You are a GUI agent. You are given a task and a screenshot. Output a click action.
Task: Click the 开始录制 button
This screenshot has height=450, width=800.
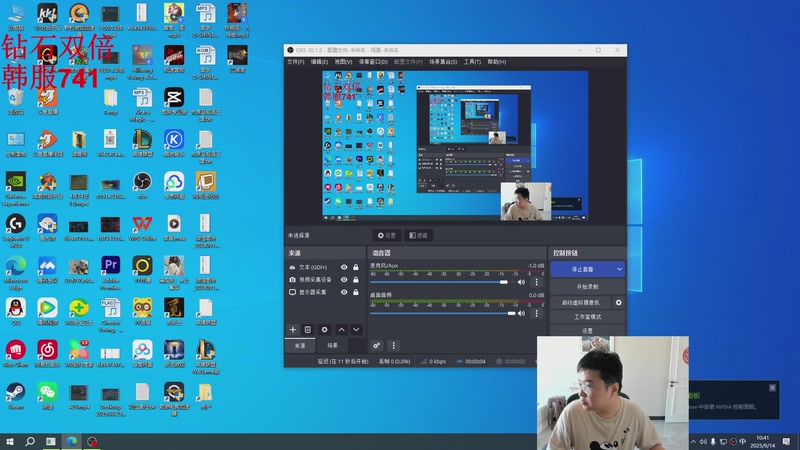tap(588, 287)
